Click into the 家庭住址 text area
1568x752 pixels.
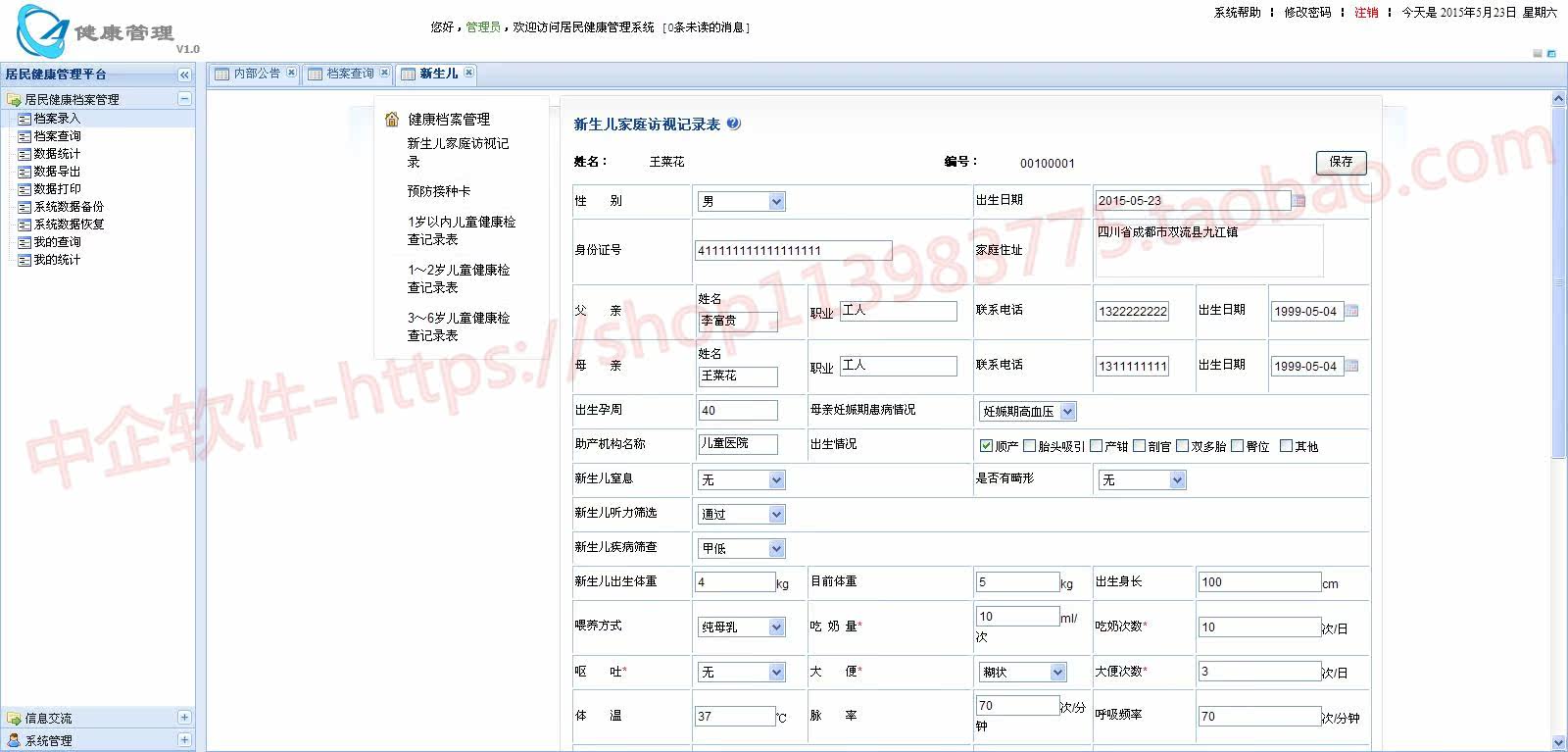(x=1209, y=250)
